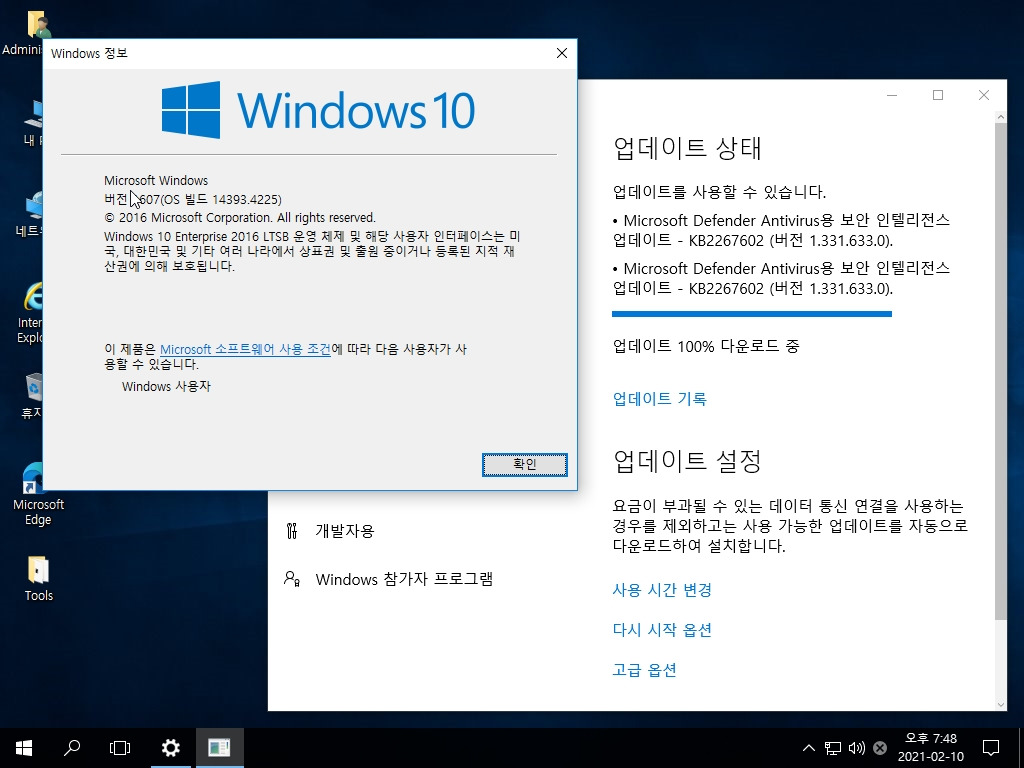Click the 개발자용 tools icon
This screenshot has width=1024, height=768.
coord(292,531)
